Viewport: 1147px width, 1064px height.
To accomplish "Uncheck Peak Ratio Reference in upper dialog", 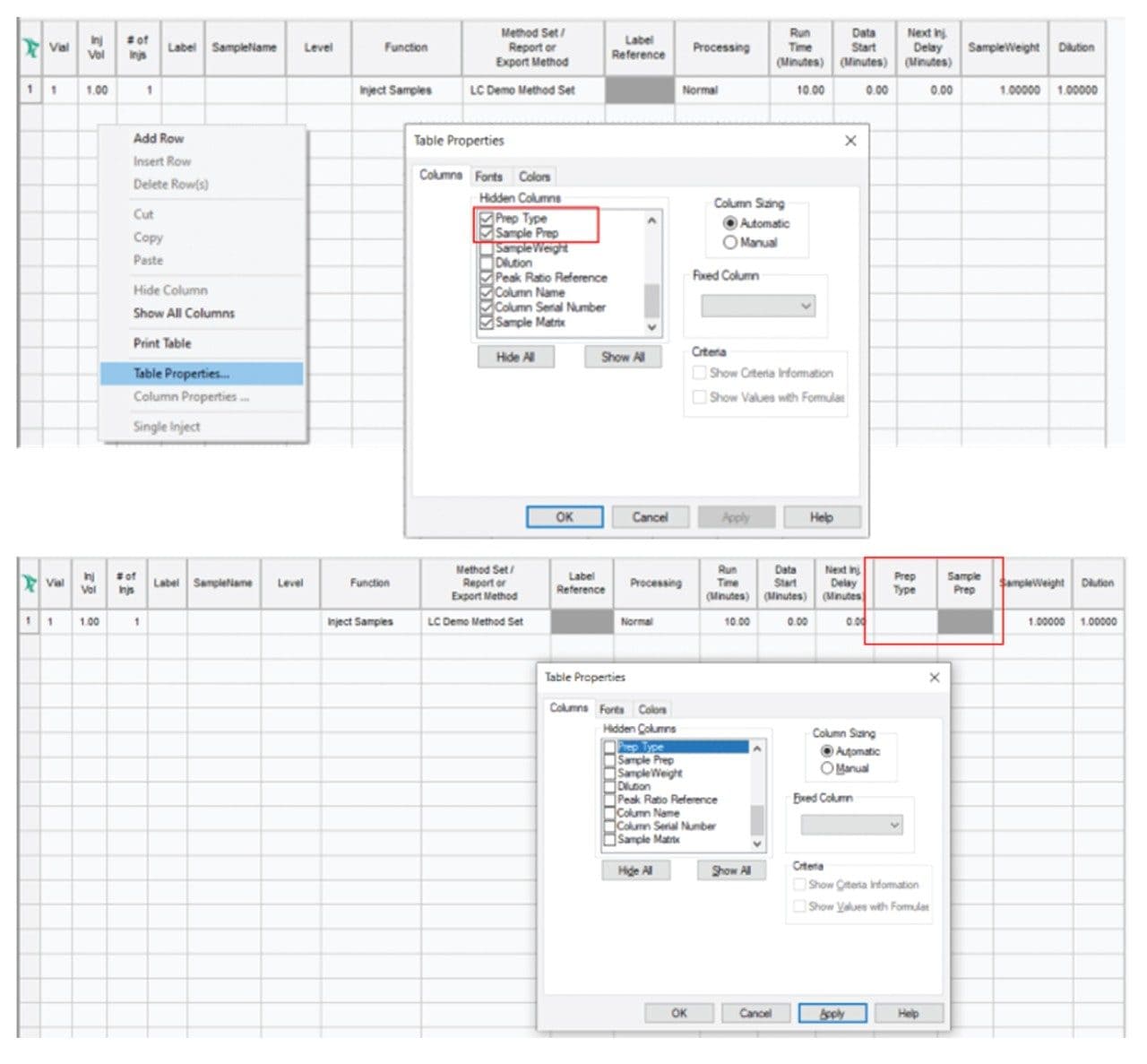I will [487, 278].
